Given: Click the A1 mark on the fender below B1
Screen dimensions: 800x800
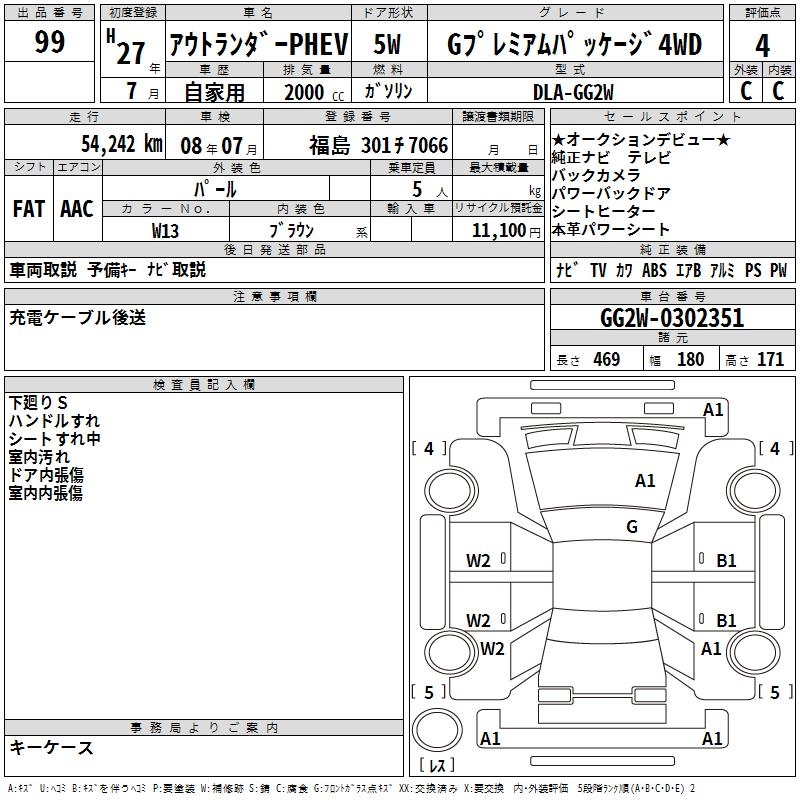Looking at the screenshot, I should 711,648.
